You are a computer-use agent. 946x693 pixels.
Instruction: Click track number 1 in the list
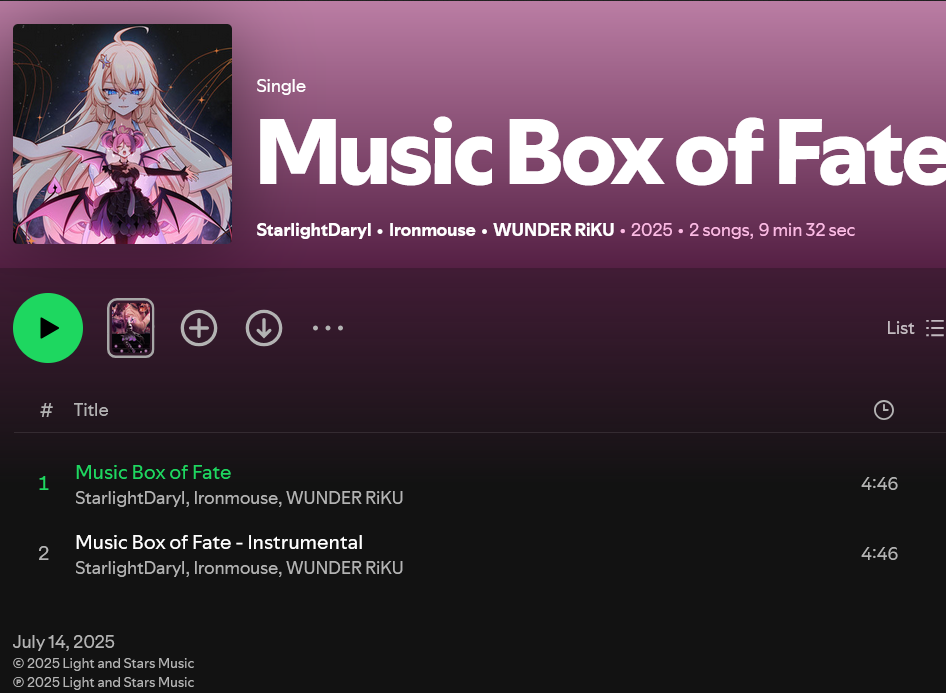coord(43,484)
